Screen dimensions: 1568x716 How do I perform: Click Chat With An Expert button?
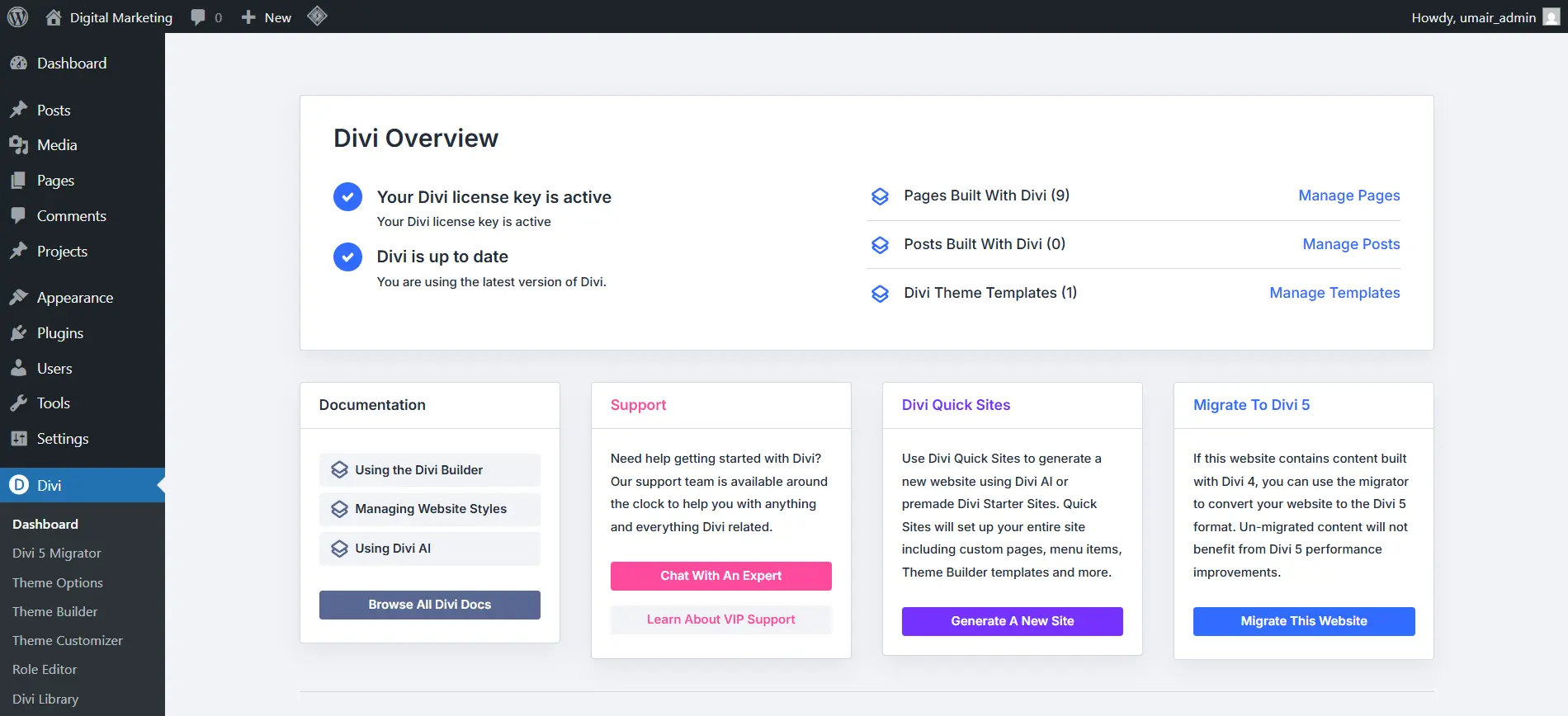pyautogui.click(x=720, y=576)
